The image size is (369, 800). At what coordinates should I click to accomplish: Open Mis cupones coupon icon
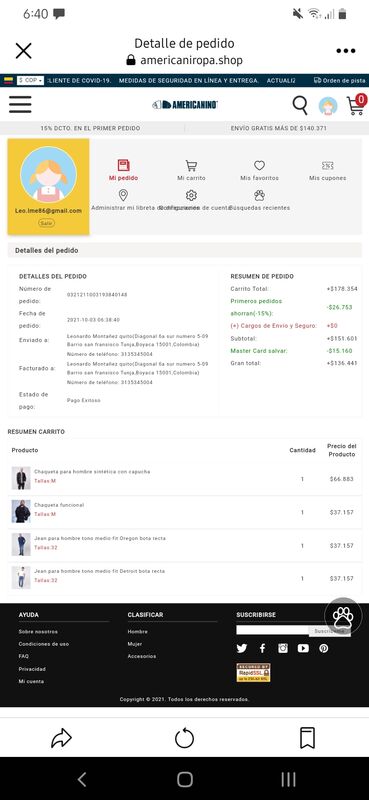(328, 165)
